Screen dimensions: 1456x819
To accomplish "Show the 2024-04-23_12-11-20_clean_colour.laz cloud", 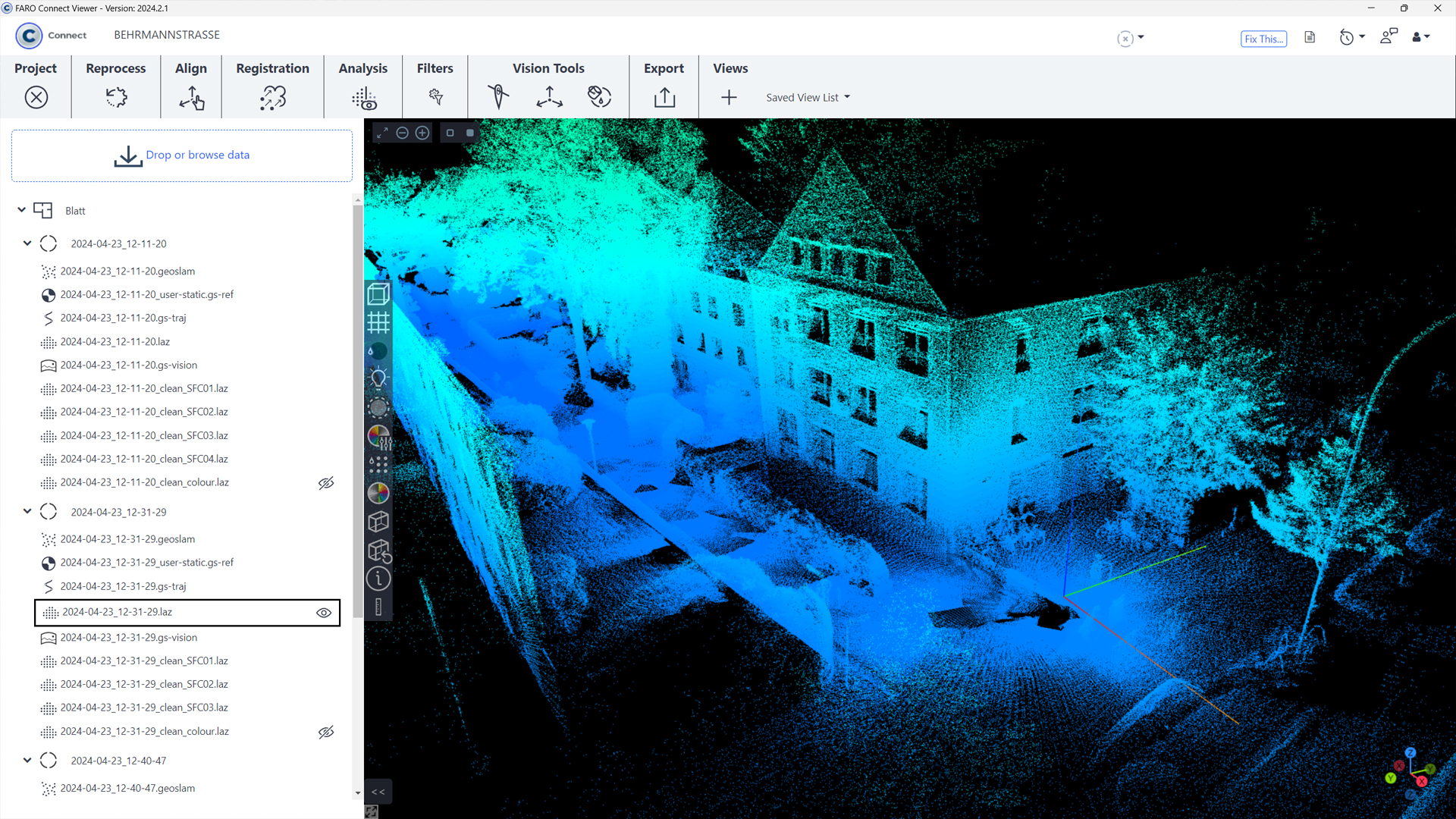I will [326, 483].
